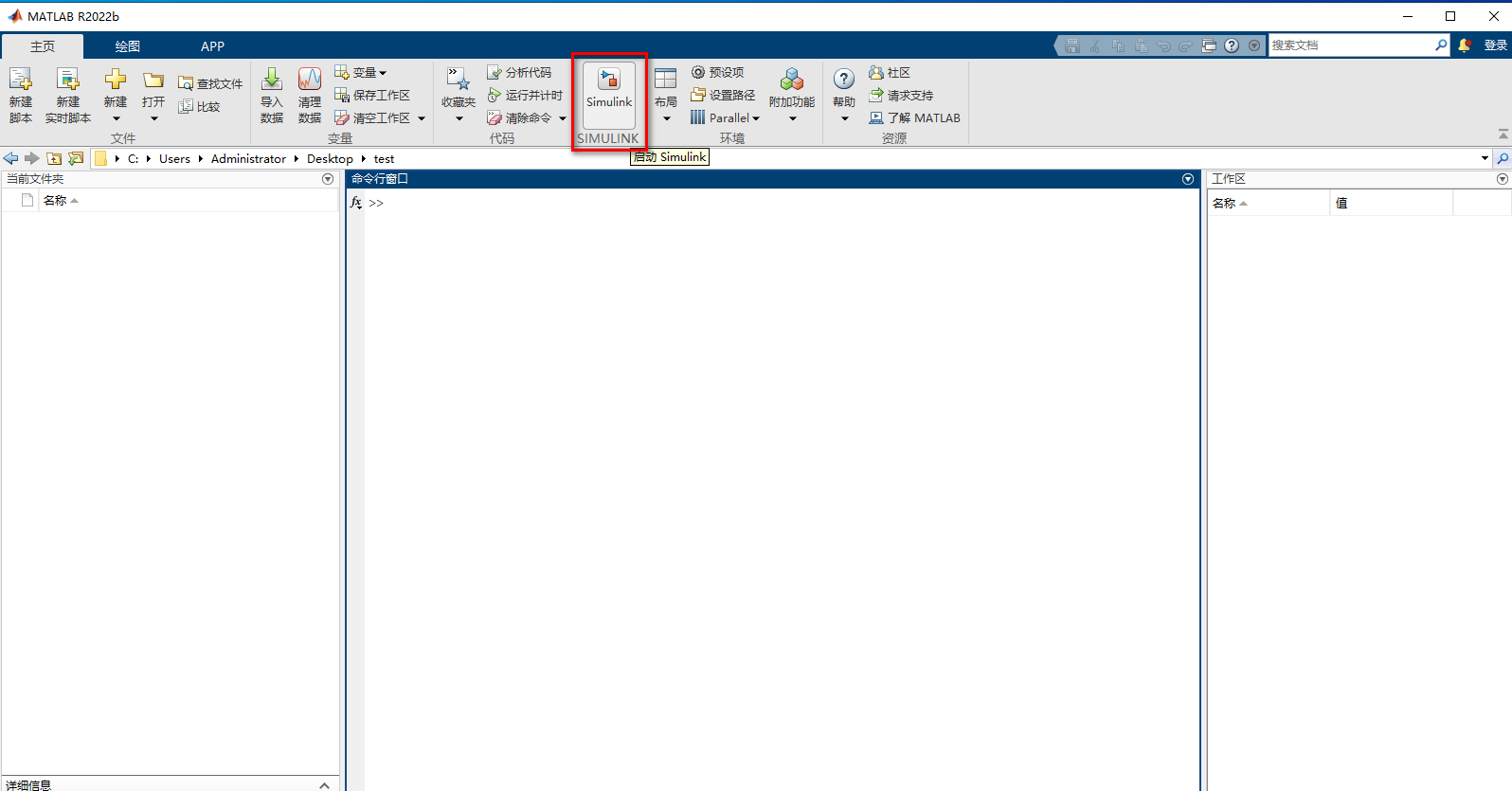Expand the 新建 (New) dropdown arrow

116,119
